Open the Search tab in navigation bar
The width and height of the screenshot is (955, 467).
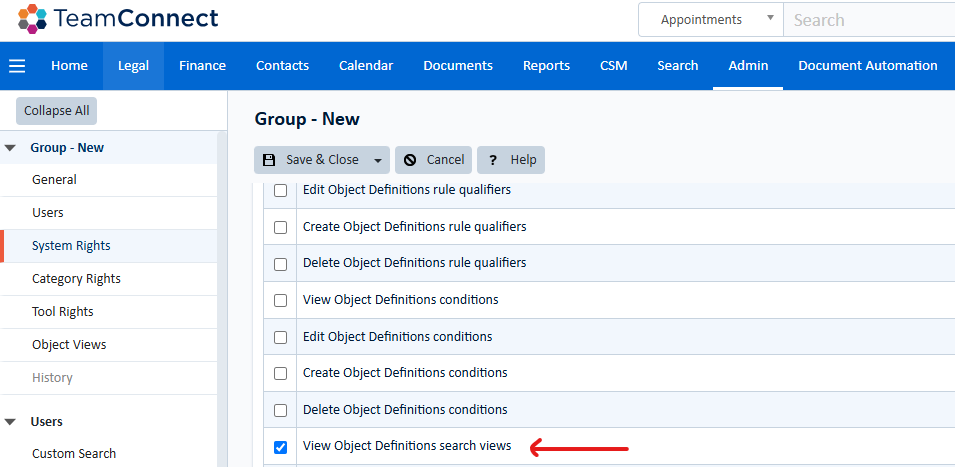click(x=677, y=66)
